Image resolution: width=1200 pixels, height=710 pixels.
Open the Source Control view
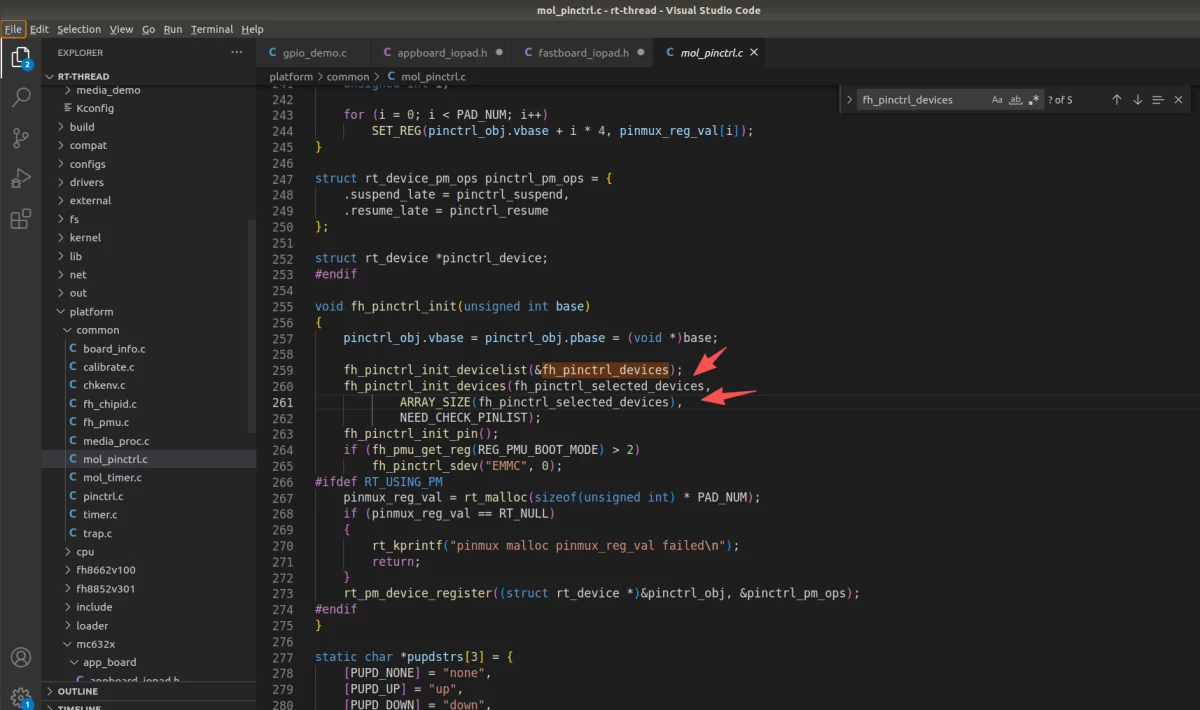20,138
